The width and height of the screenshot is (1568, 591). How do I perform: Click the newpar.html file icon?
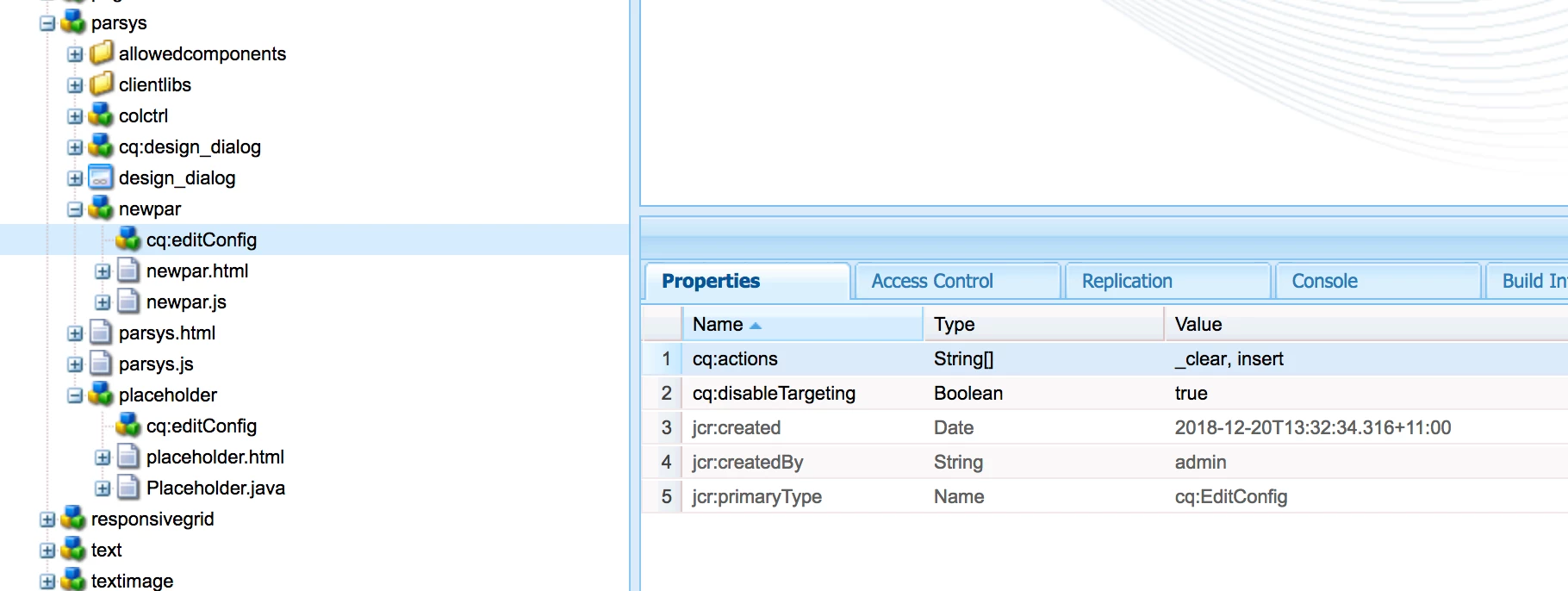[x=128, y=270]
